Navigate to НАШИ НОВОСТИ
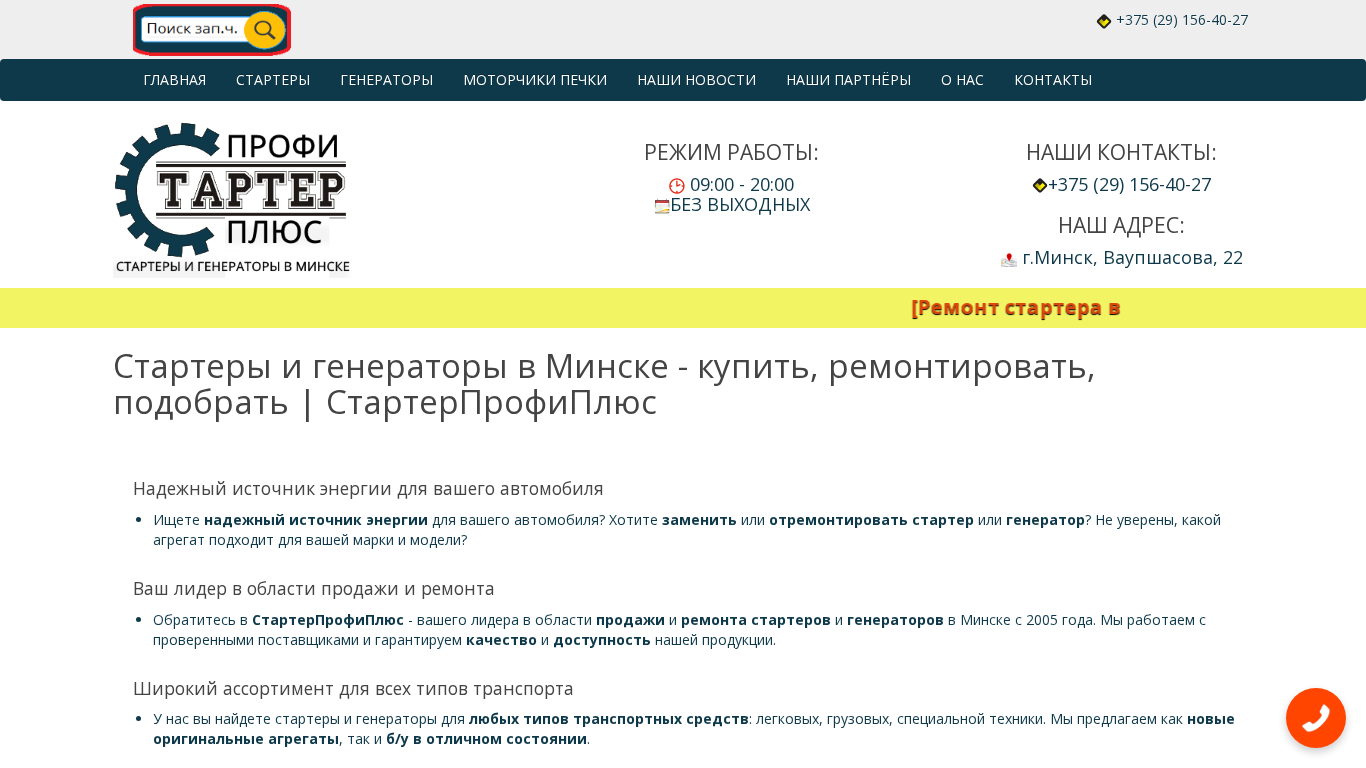1366x768 pixels. [697, 80]
